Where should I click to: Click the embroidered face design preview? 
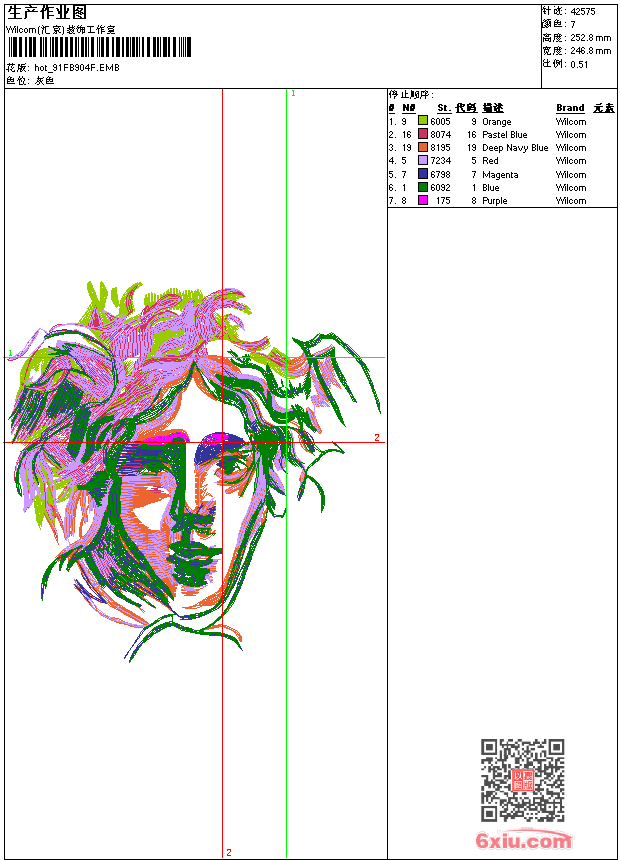pos(195,472)
